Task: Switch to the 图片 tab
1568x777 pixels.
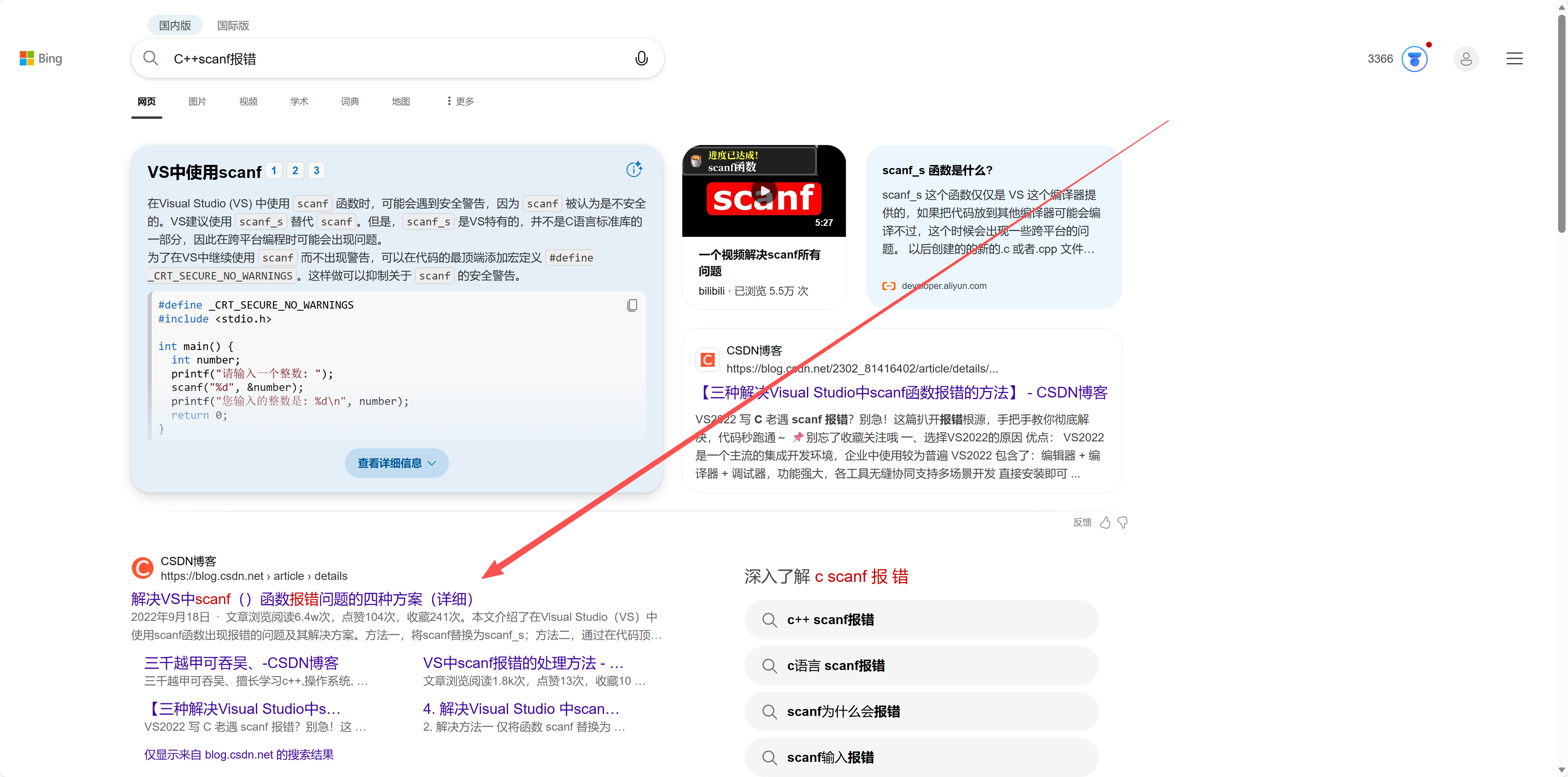Action: (x=197, y=101)
